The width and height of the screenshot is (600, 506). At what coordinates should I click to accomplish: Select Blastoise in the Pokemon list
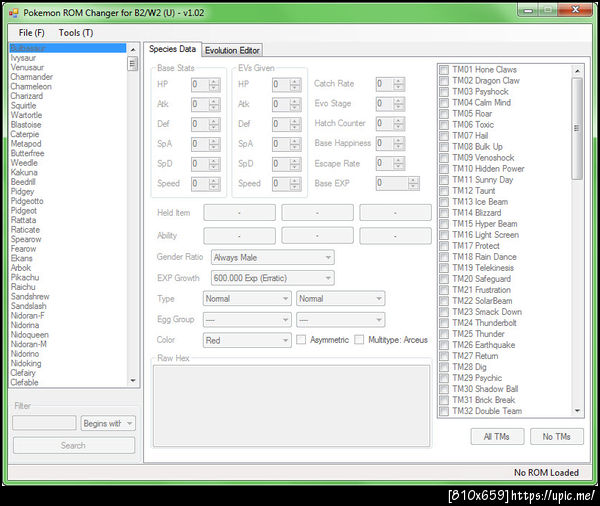67,125
